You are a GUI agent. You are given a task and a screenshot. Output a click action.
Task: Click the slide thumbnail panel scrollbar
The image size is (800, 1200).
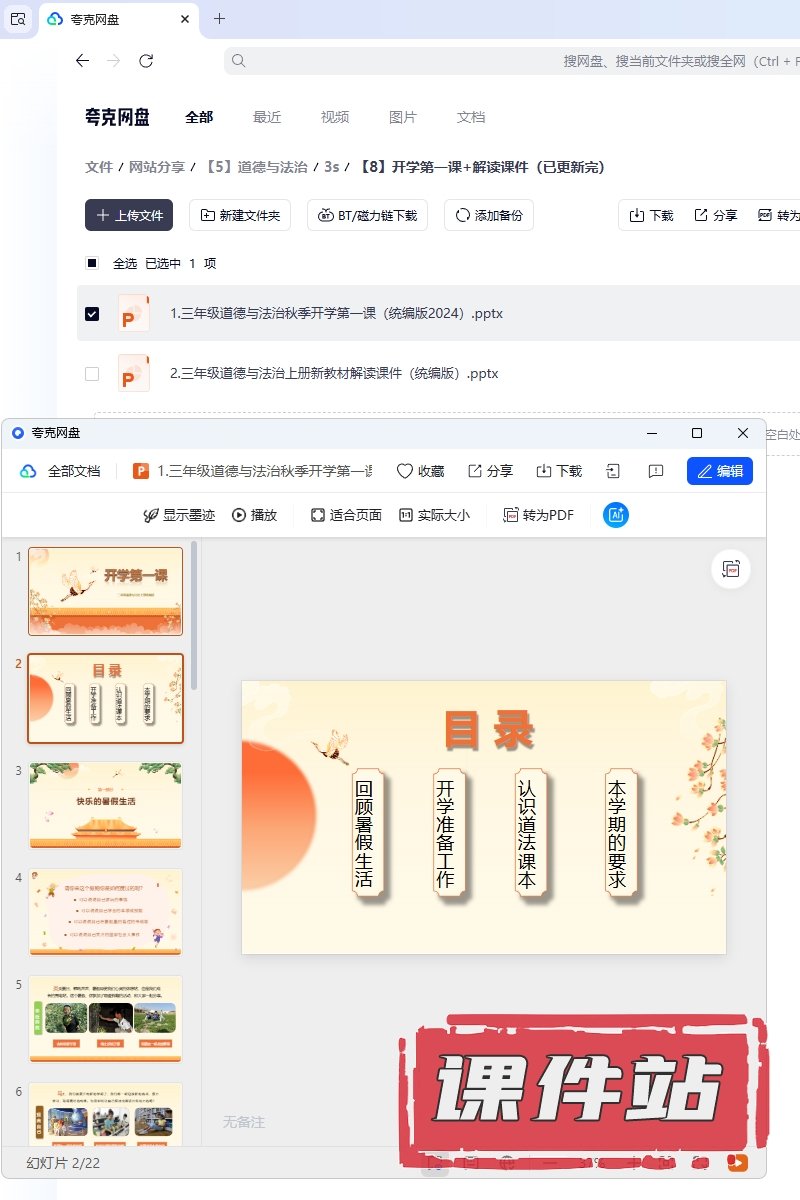(x=194, y=616)
